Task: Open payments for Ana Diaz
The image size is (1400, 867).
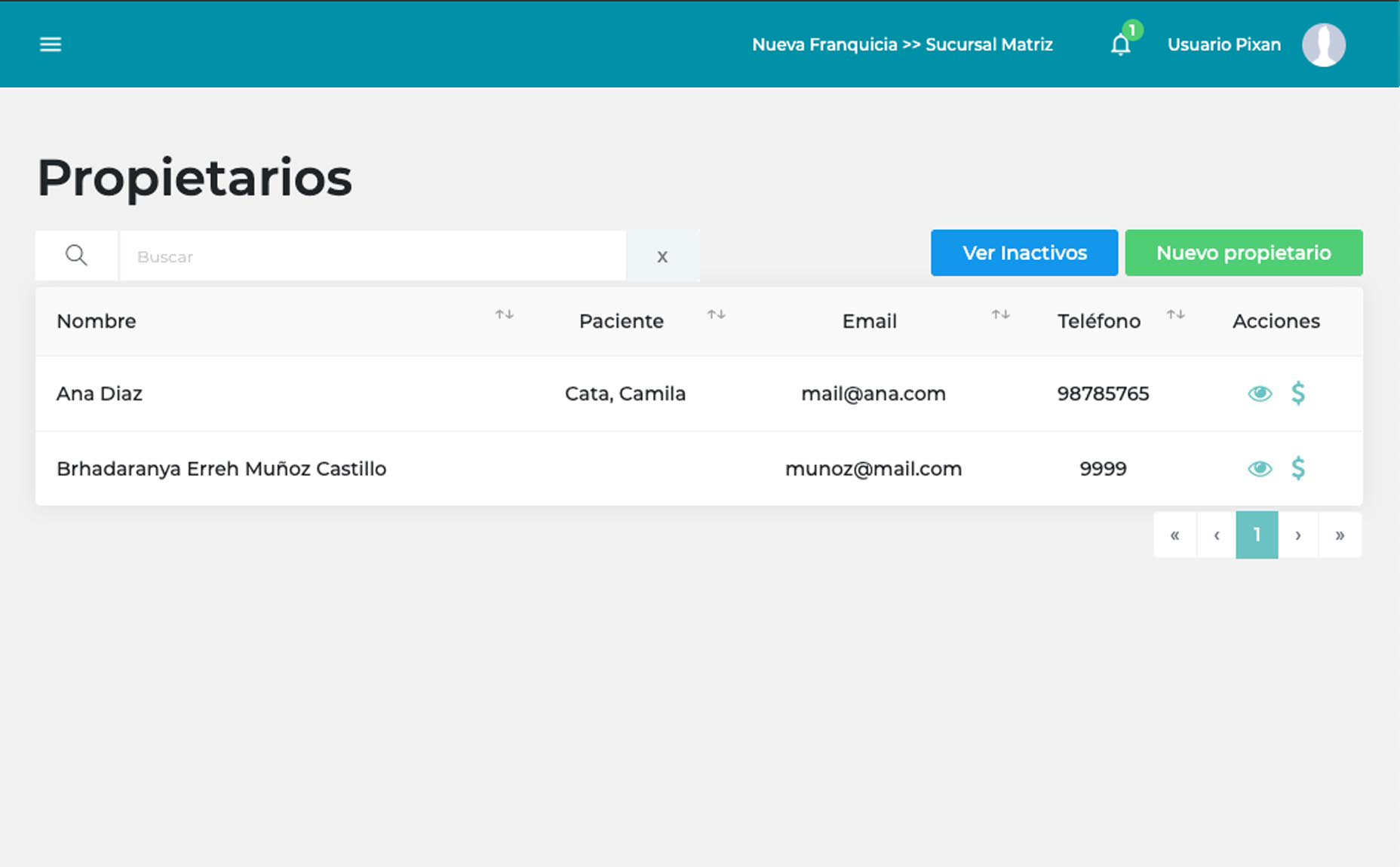Action: coord(1297,394)
